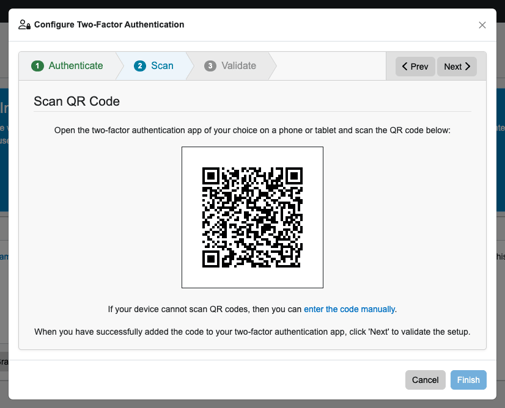
Task: Switch to the Validate step tab
Action: (231, 66)
